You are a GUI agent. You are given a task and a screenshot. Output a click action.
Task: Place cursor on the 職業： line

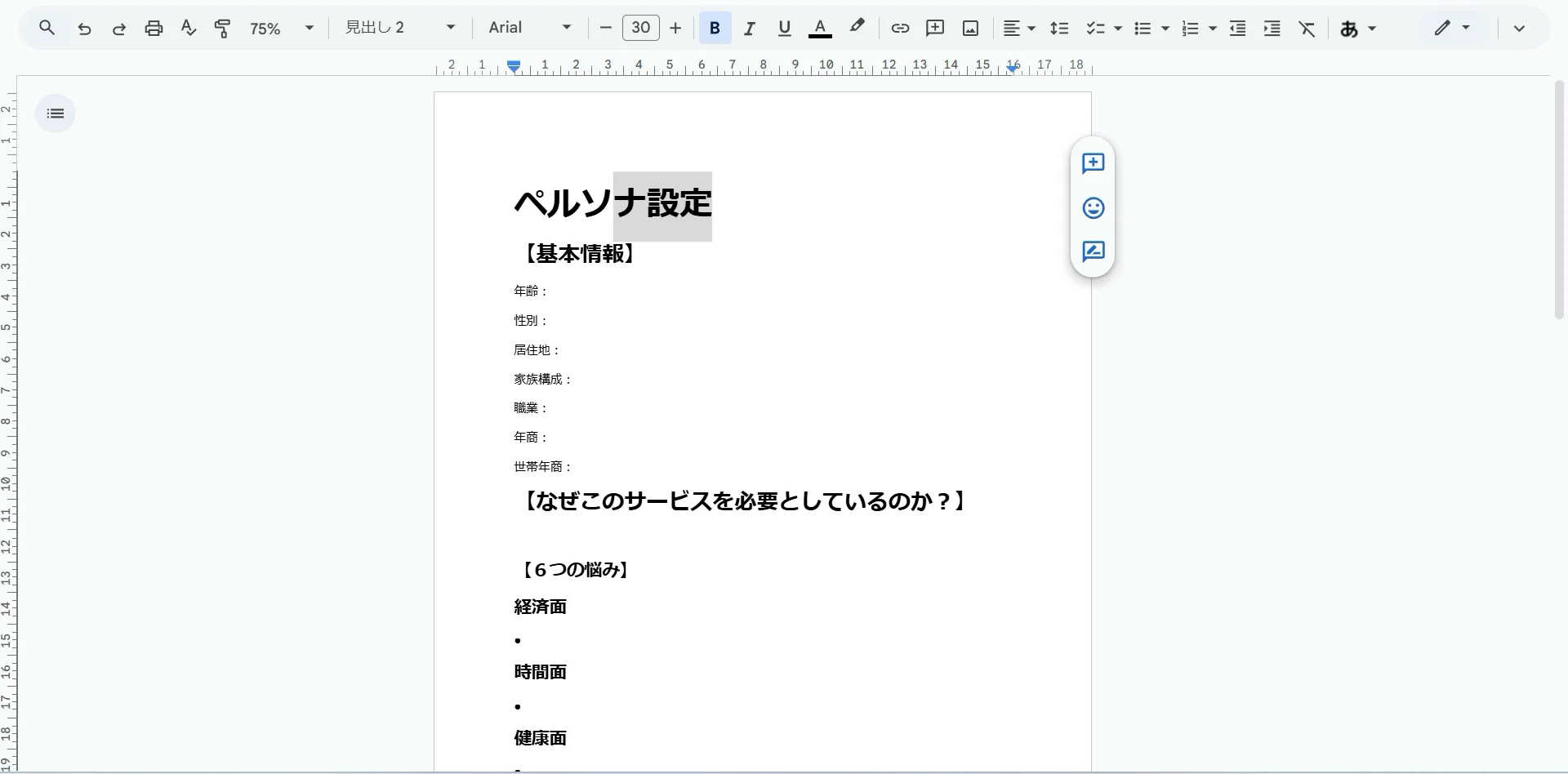tap(531, 407)
